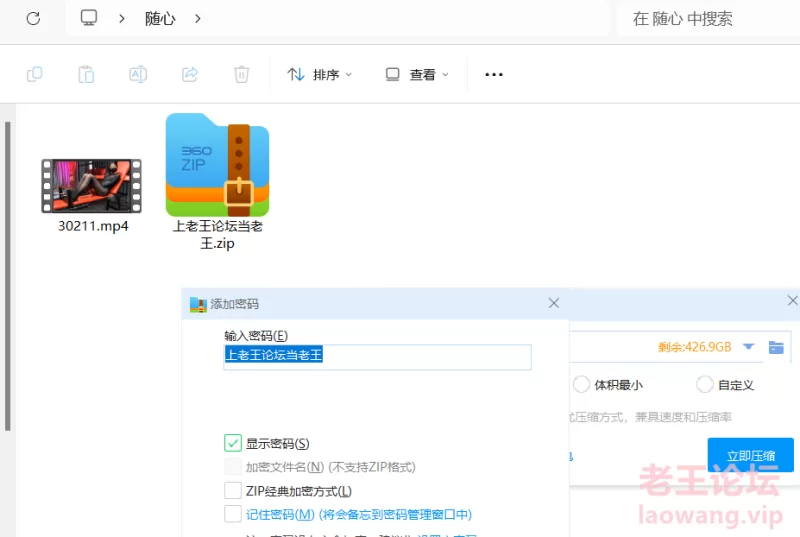The image size is (800, 537).
Task: Click the Share toolbar icon
Action: point(190,74)
